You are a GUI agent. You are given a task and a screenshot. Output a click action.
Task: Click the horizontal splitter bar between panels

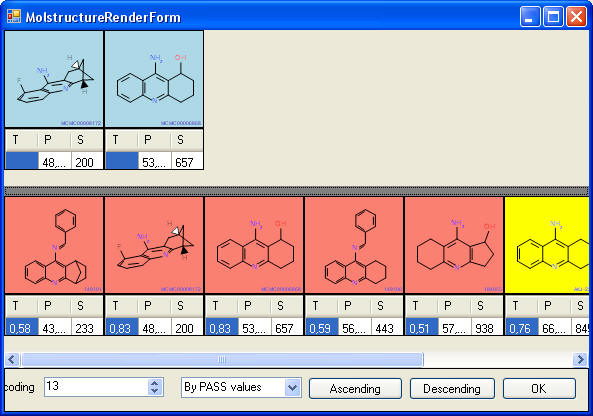[x=296, y=190]
